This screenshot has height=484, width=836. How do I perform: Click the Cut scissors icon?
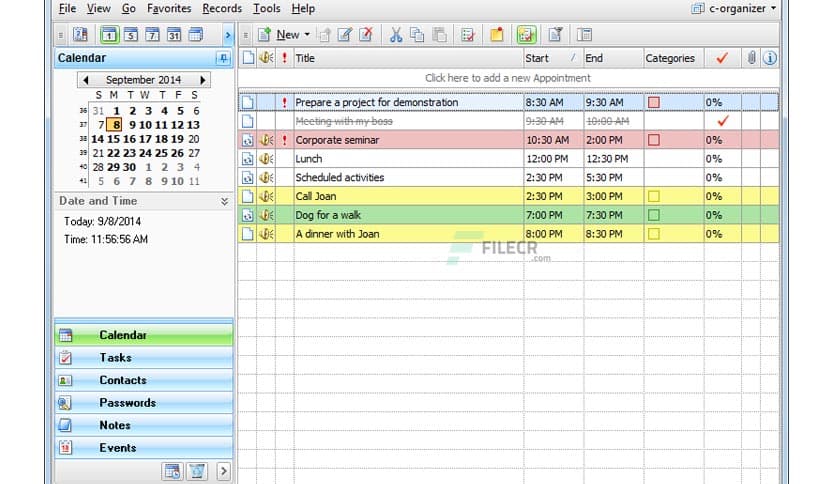click(396, 35)
